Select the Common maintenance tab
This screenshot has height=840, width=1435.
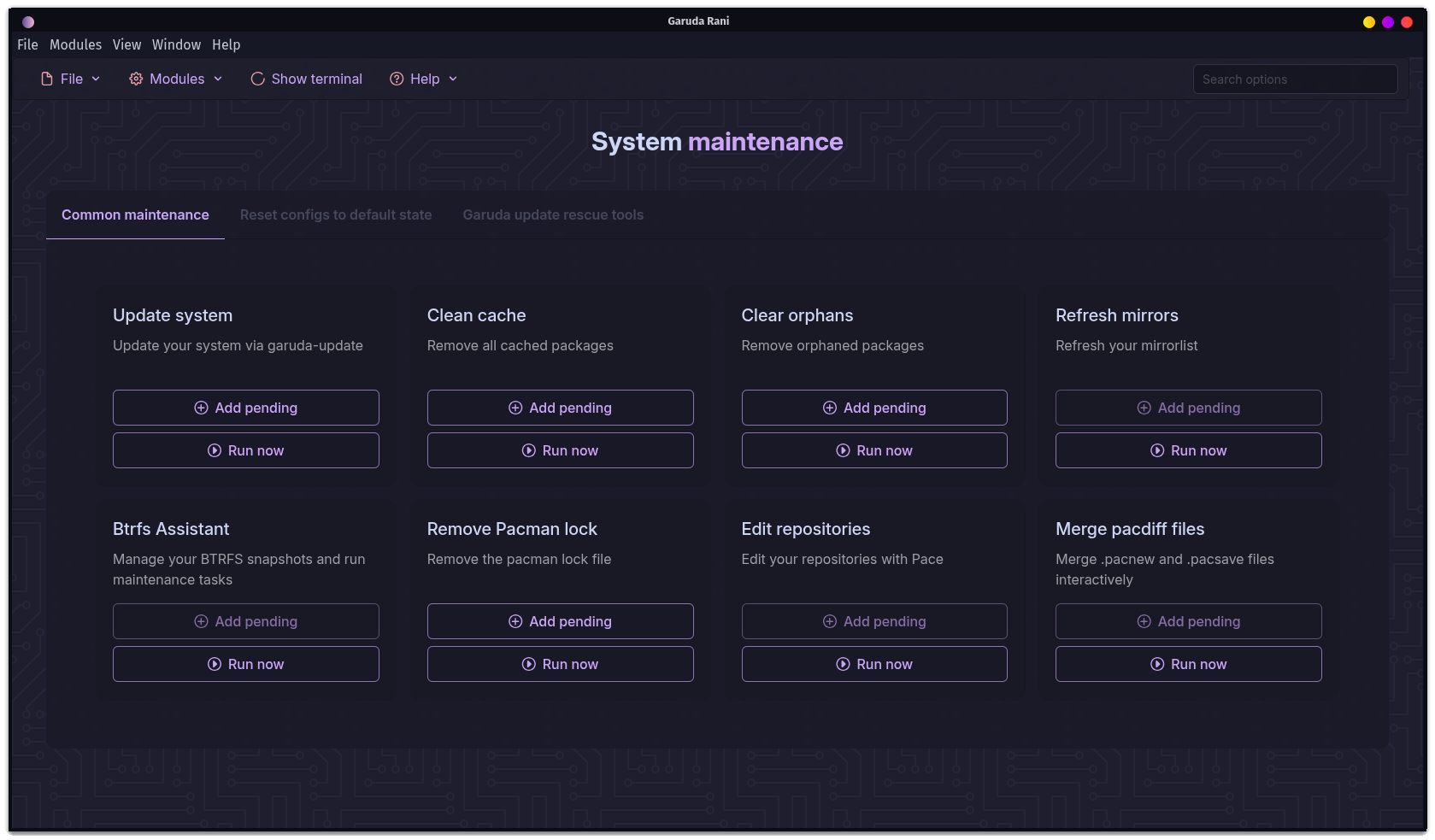(x=135, y=214)
